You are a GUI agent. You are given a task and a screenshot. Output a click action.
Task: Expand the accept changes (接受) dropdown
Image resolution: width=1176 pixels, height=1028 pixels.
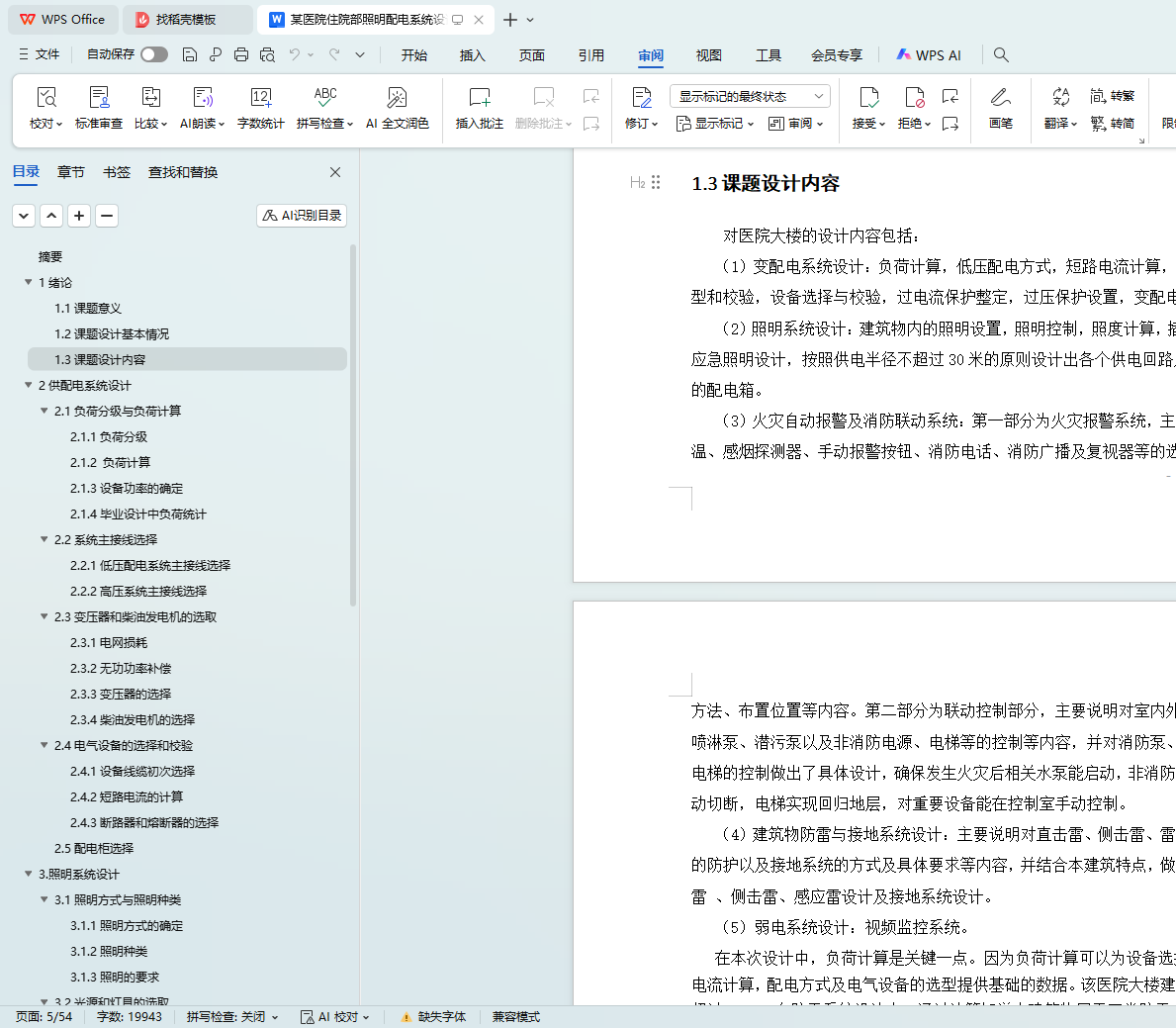click(868, 124)
